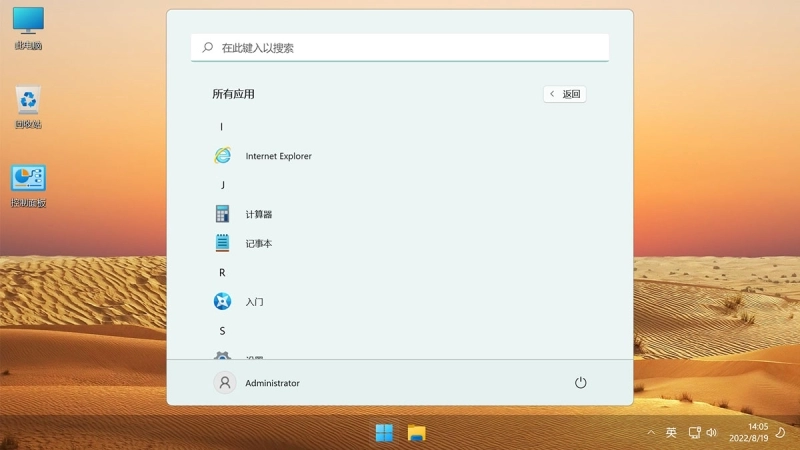
Task: Select the letter S section header
Action: tap(222, 331)
